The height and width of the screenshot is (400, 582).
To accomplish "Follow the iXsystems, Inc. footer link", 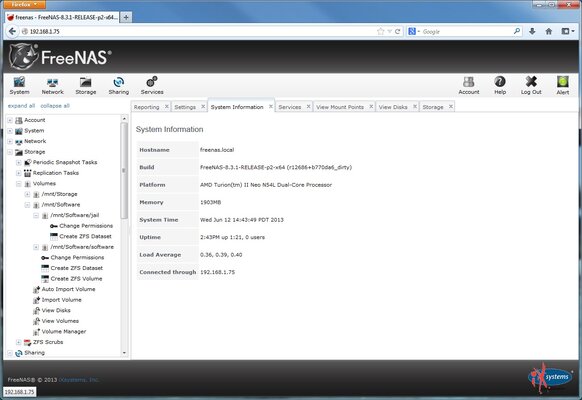I will click(79, 380).
